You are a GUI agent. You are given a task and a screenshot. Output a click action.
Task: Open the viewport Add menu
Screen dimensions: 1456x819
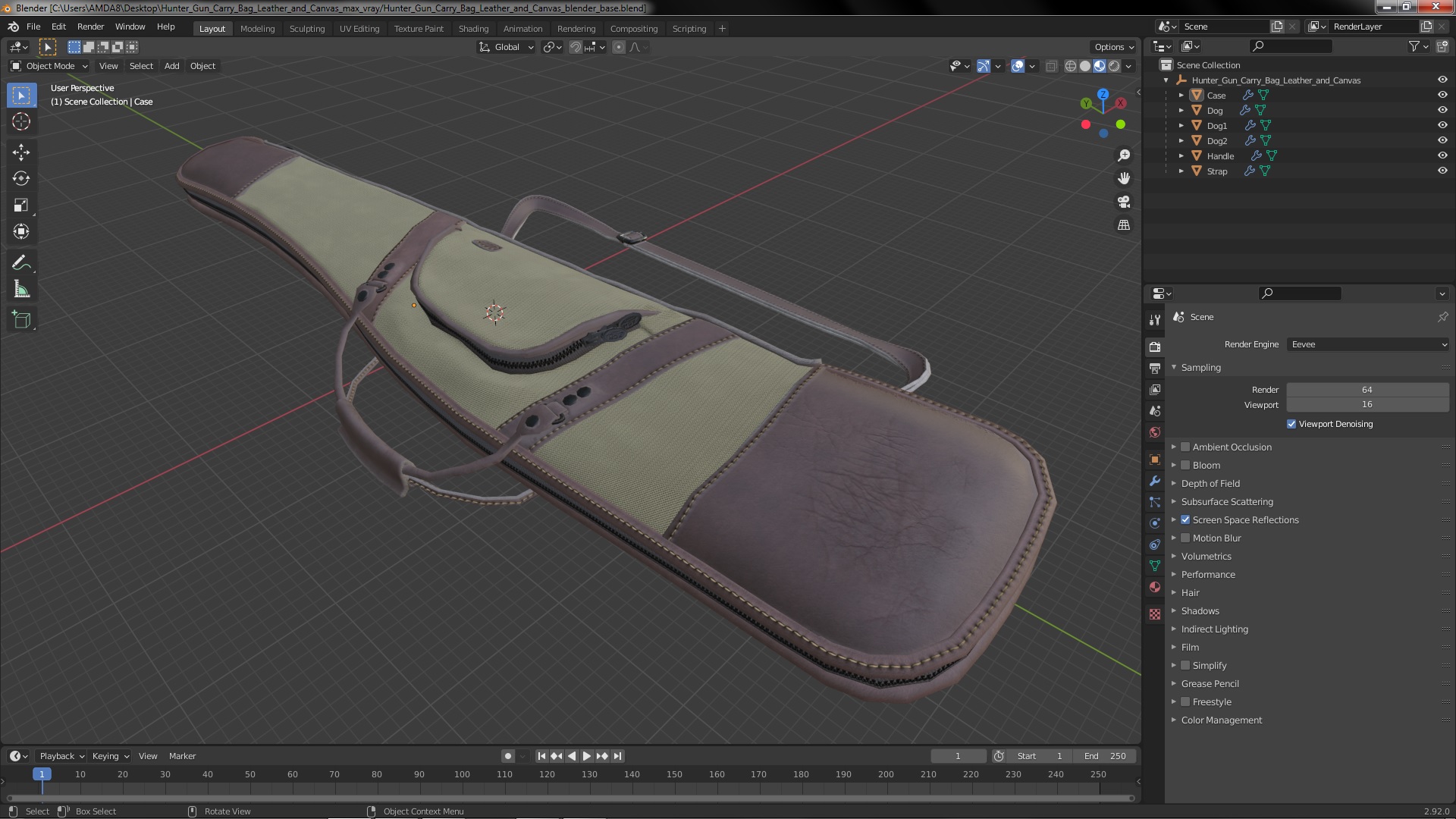pos(172,66)
